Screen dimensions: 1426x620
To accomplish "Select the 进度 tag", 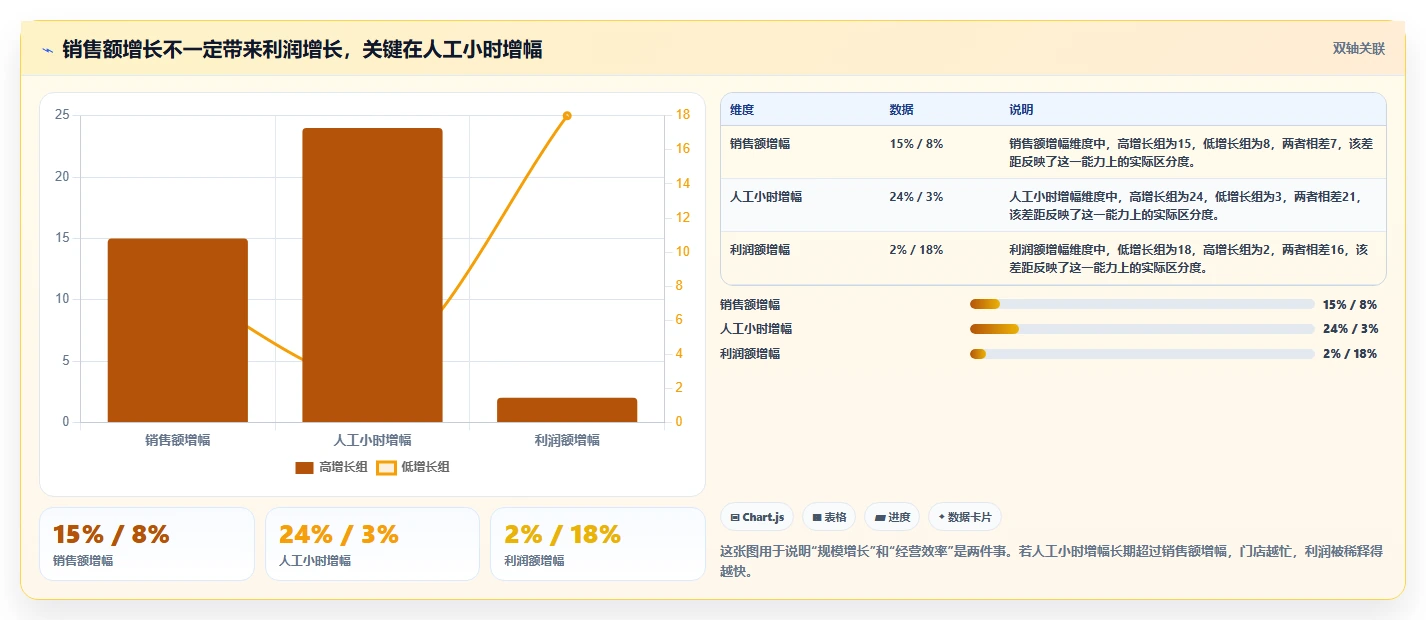I will [892, 517].
